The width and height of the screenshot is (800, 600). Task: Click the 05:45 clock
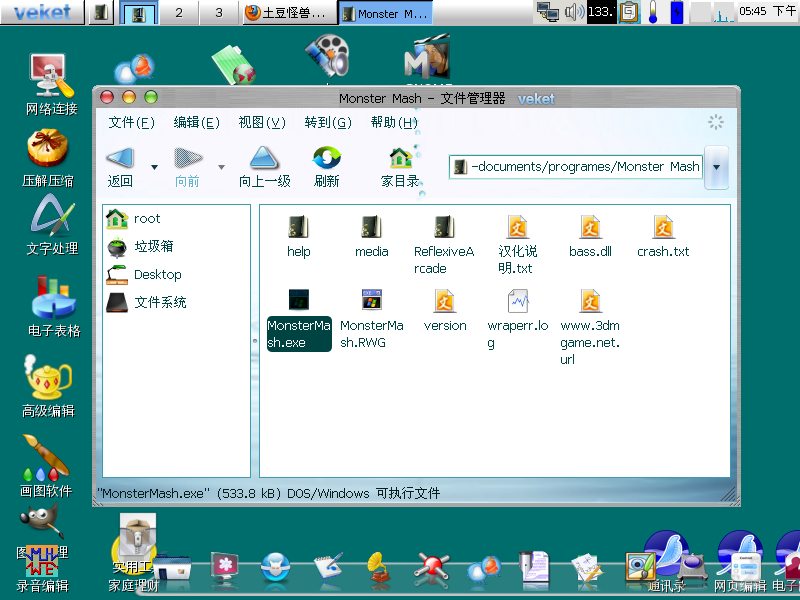tap(767, 11)
